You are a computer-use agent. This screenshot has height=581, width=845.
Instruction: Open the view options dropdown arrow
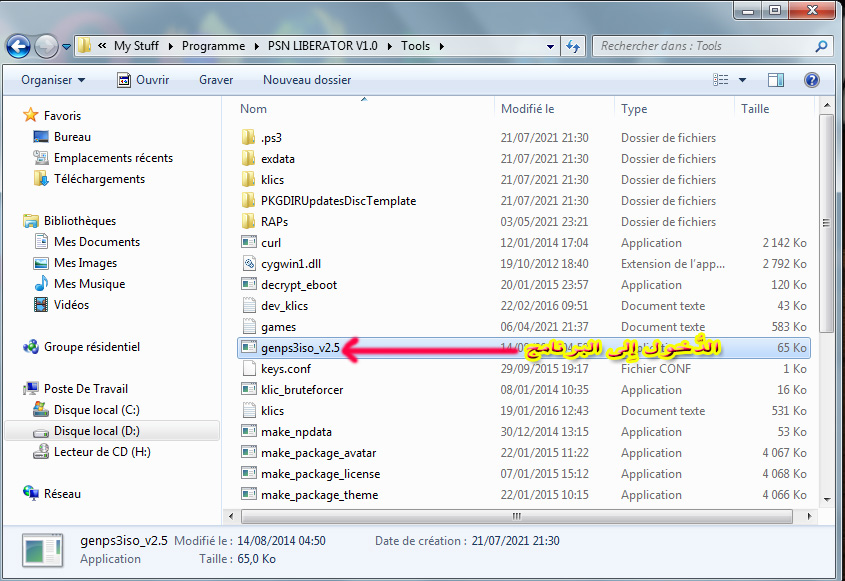click(x=742, y=80)
